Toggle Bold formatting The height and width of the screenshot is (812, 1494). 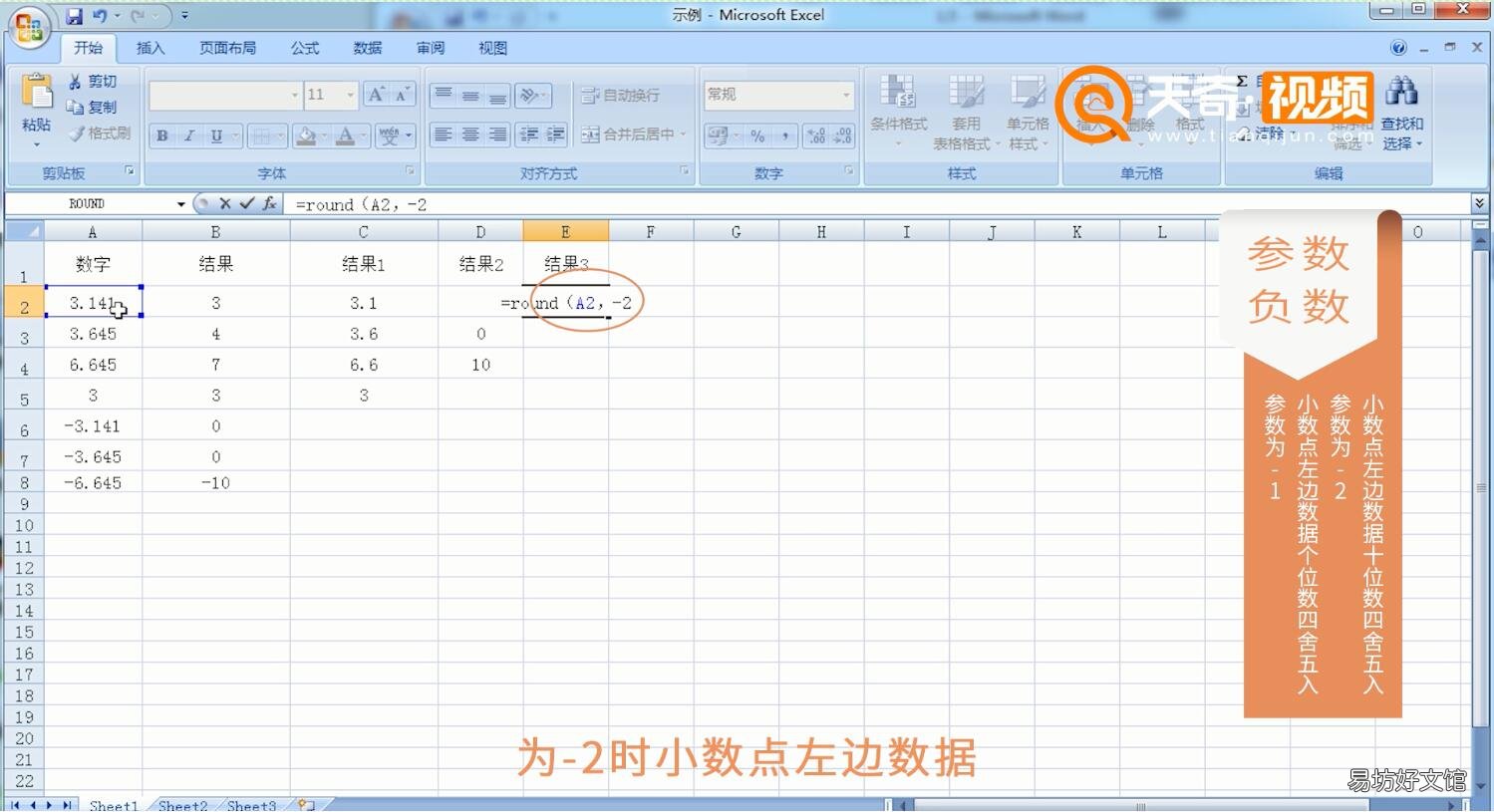(161, 135)
